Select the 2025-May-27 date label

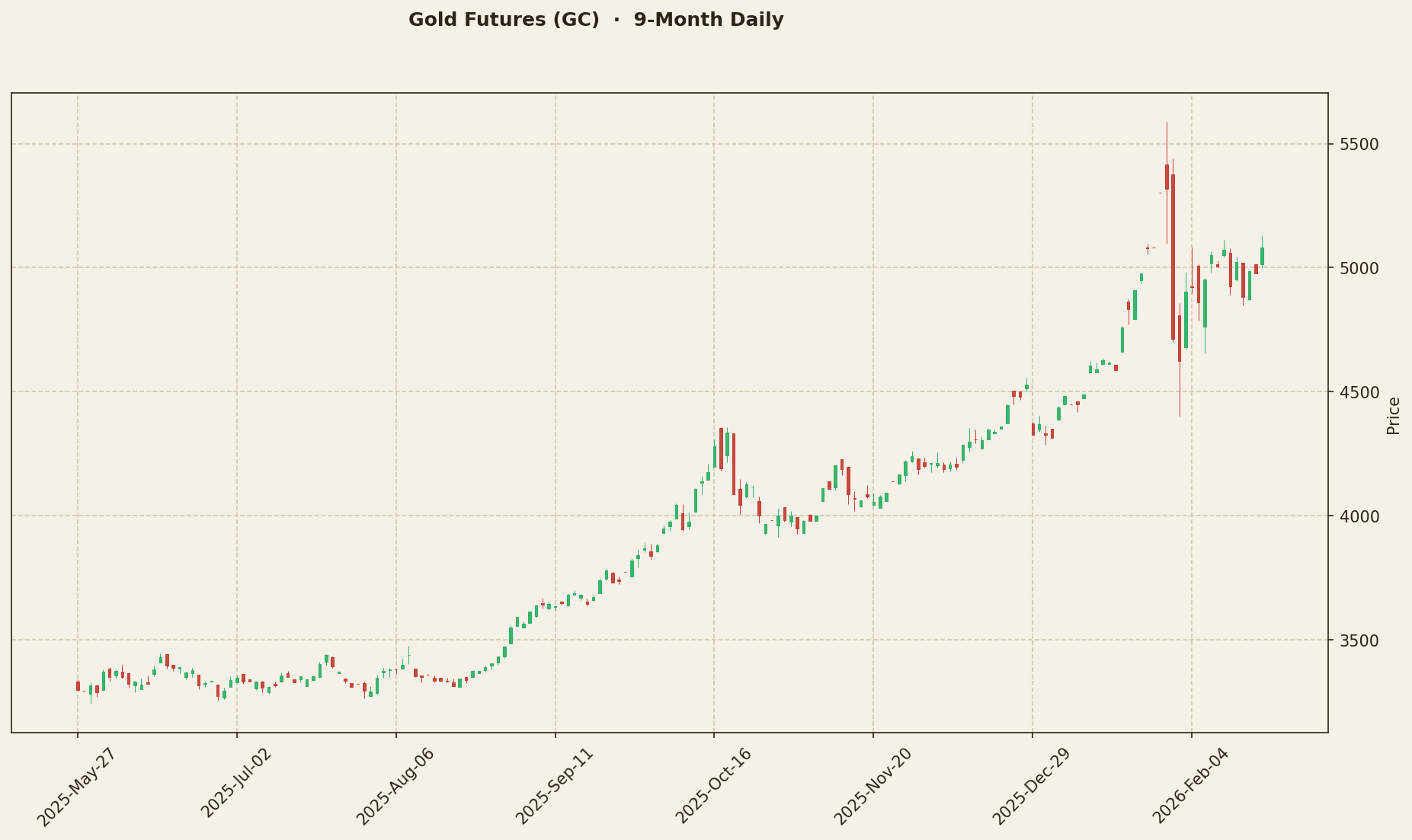[x=74, y=786]
